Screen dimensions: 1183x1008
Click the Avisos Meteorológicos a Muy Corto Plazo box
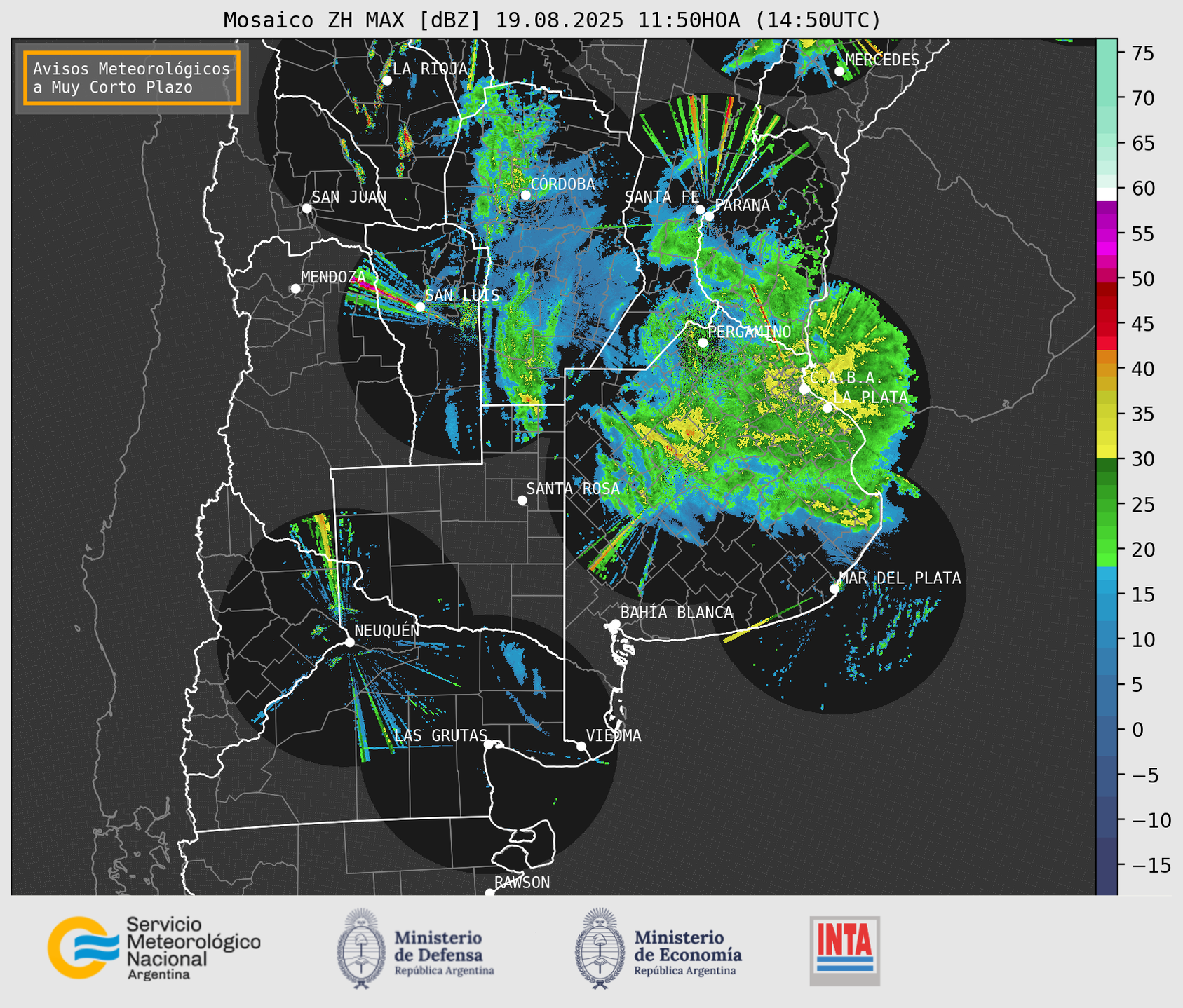(132, 78)
